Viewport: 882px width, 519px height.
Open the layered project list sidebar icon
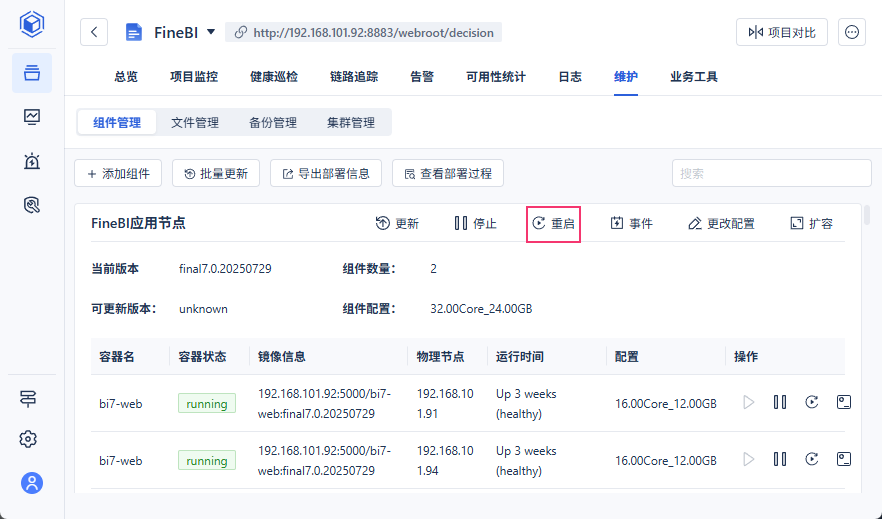pos(32,73)
